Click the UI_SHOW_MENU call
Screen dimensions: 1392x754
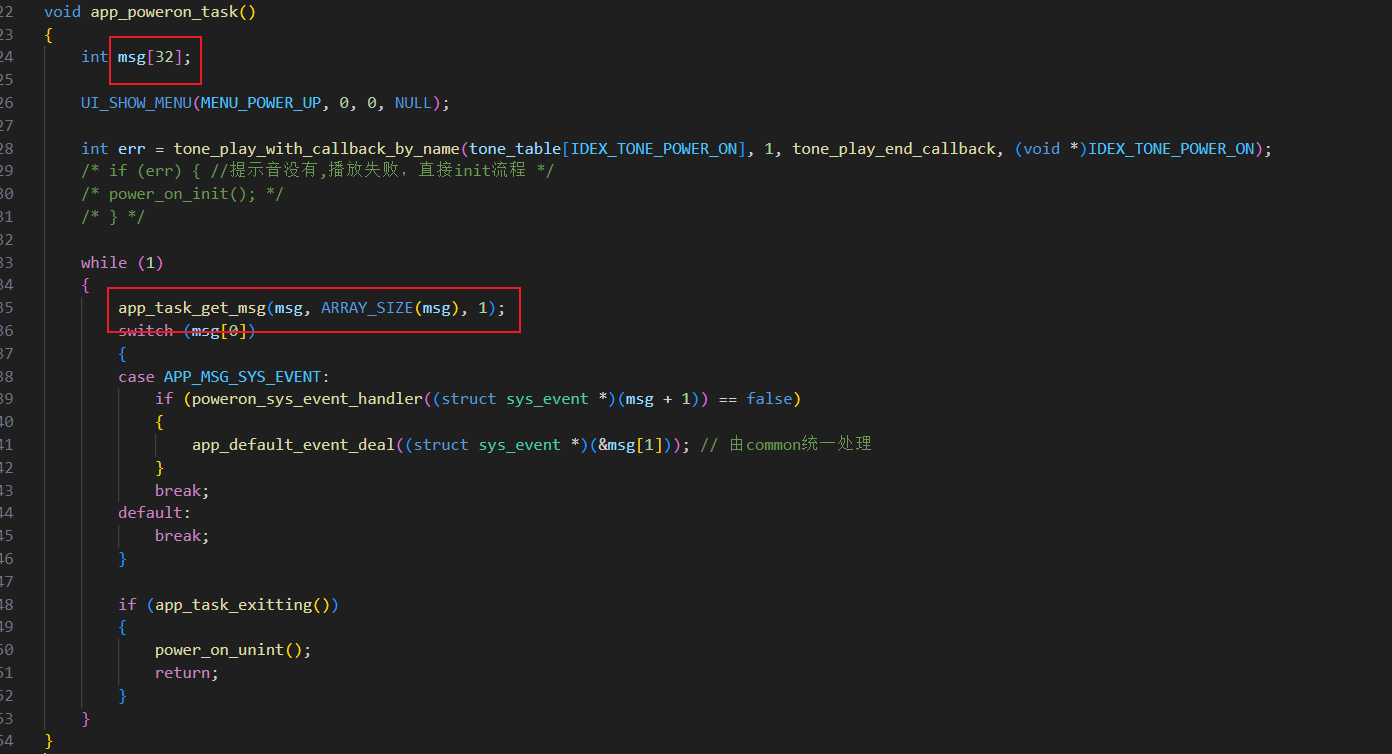pyautogui.click(x=137, y=103)
